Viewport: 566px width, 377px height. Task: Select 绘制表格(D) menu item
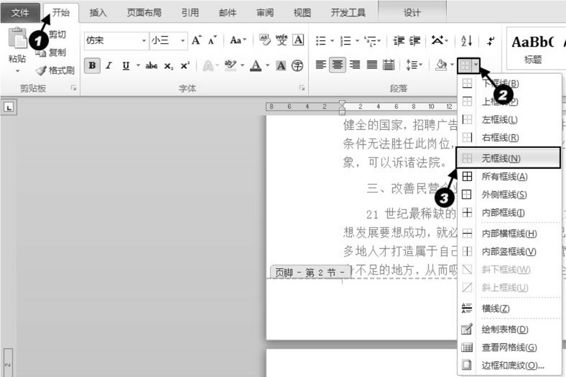509,329
